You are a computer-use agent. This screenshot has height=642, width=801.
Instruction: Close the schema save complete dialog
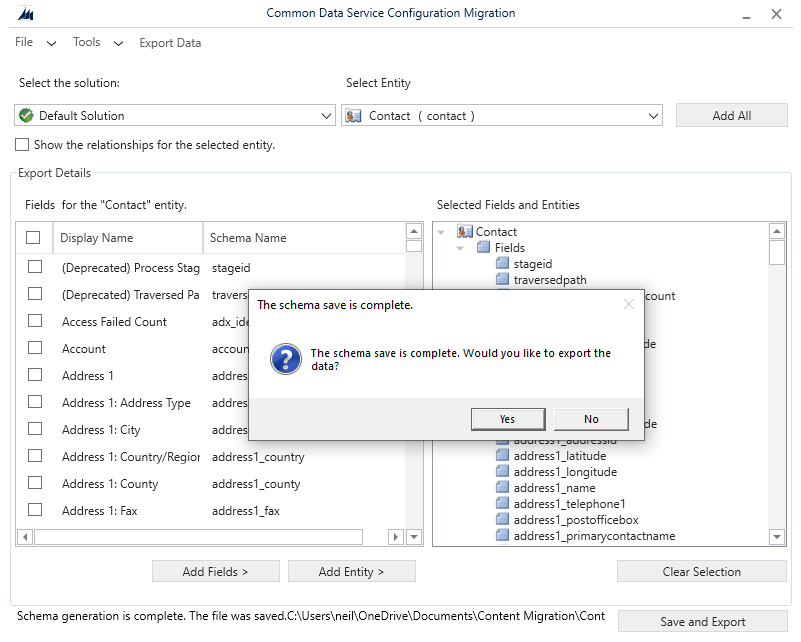[x=629, y=304]
